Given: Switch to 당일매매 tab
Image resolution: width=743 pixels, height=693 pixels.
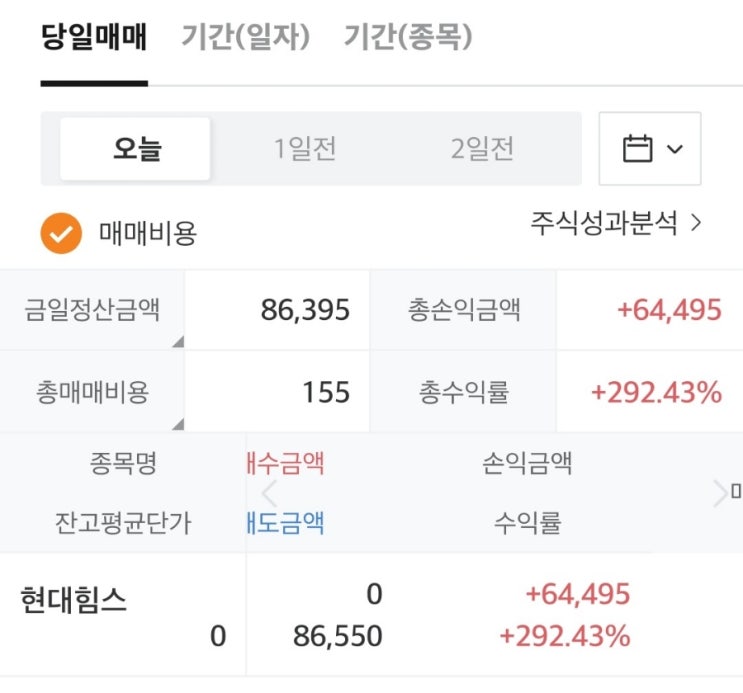Looking at the screenshot, I should tap(94, 38).
